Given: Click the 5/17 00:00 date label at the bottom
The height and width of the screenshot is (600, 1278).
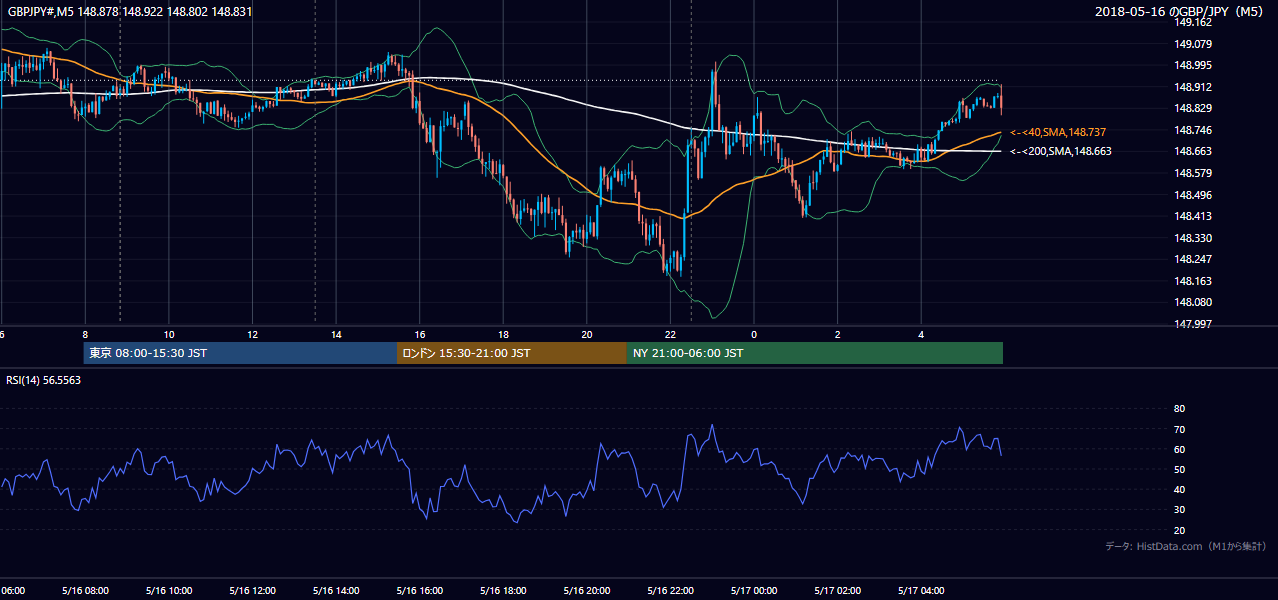Looking at the screenshot, I should [x=754, y=591].
